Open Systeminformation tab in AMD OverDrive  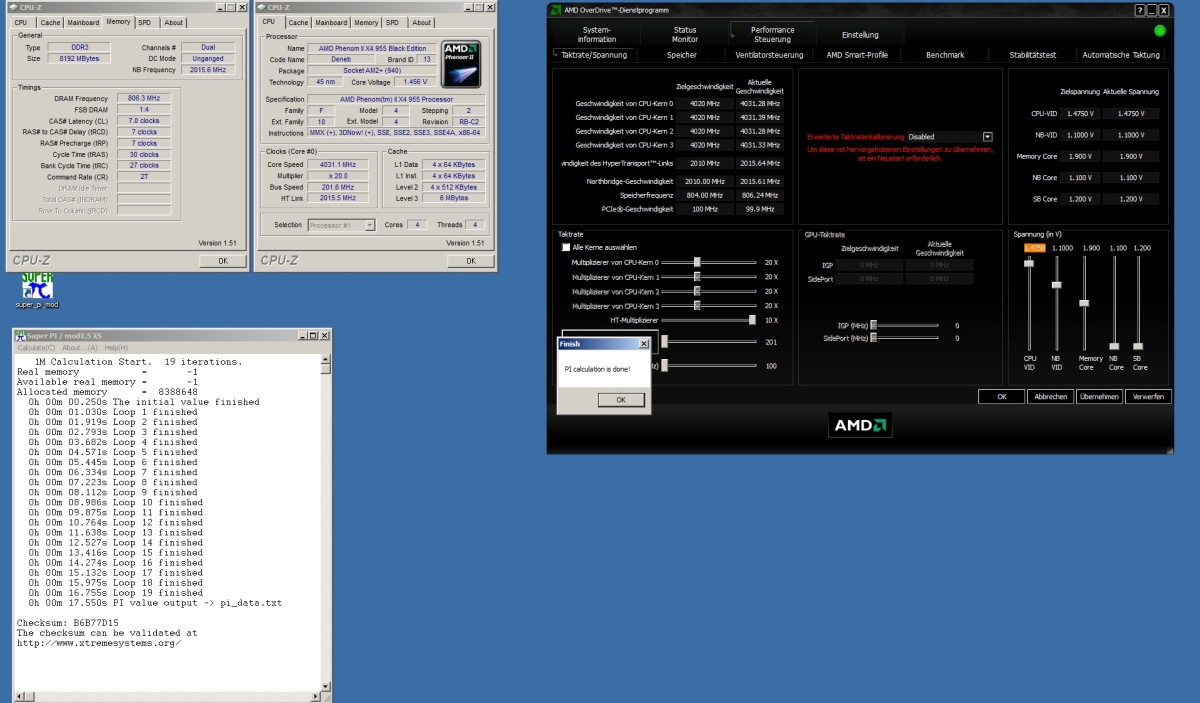coord(596,34)
